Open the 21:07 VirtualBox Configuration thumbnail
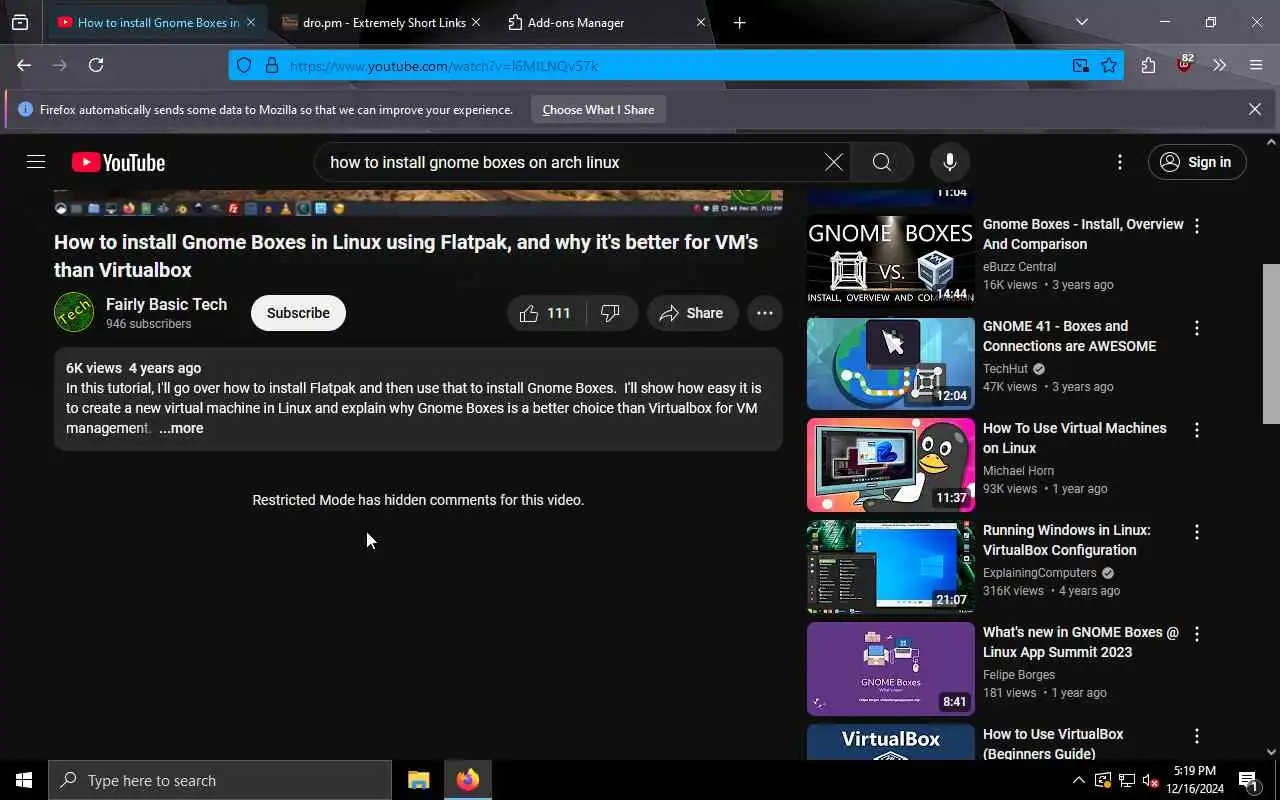Screen dimensions: 1280x800 pyautogui.click(x=890, y=568)
